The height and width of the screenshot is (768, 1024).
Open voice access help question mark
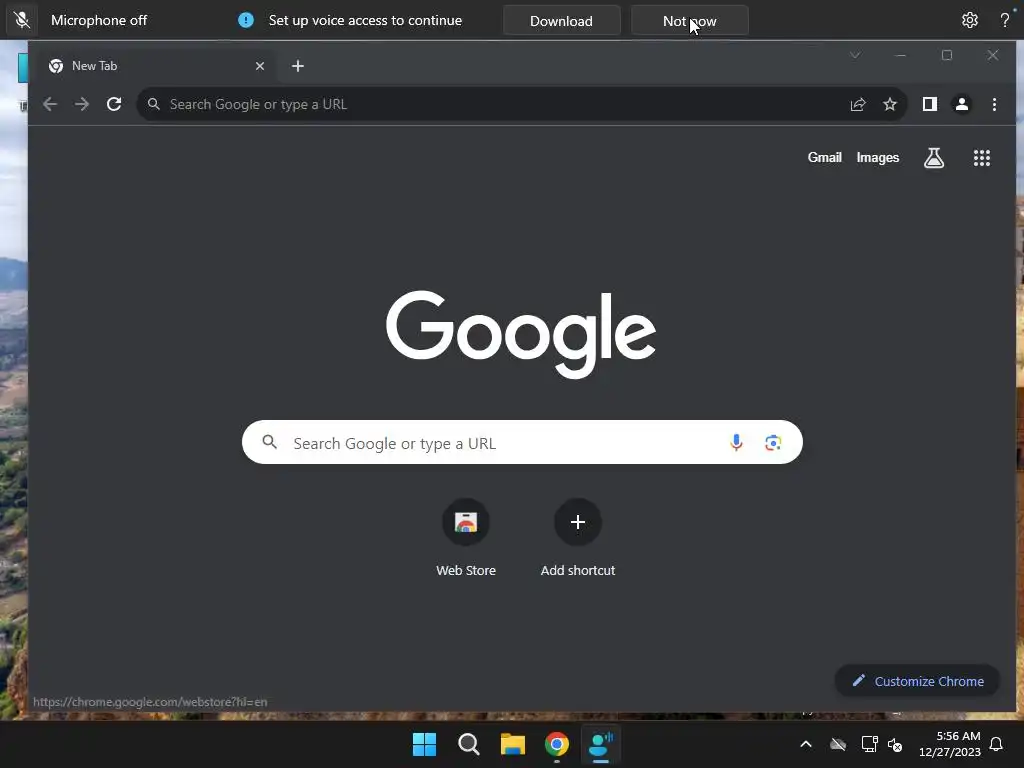1004,20
